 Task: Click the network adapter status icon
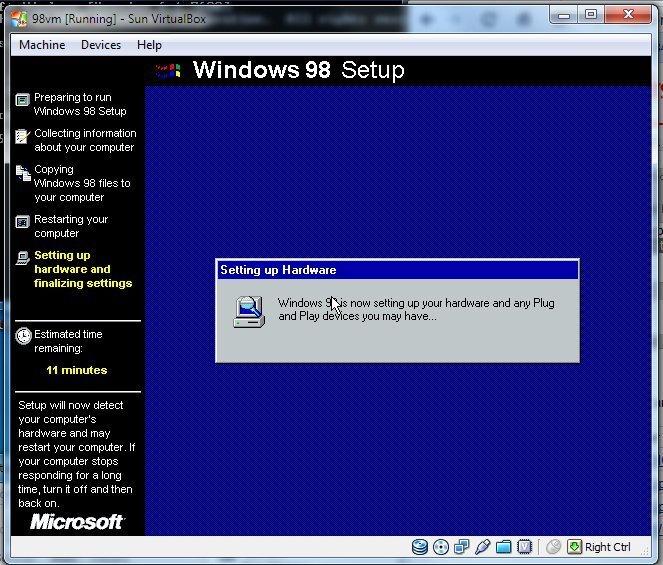tap(461, 547)
